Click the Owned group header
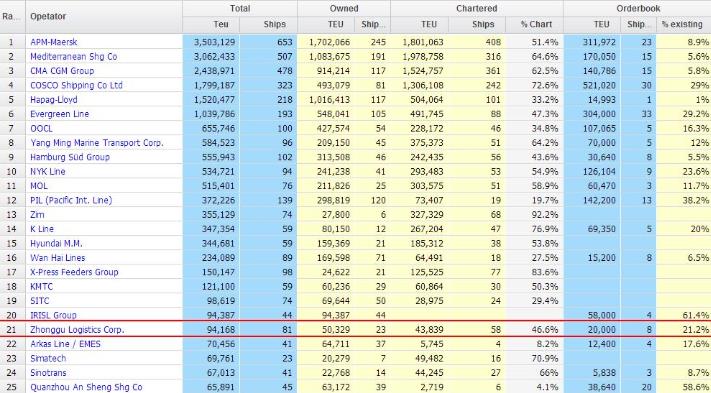Screen dimensions: 711x393 tap(344, 9)
